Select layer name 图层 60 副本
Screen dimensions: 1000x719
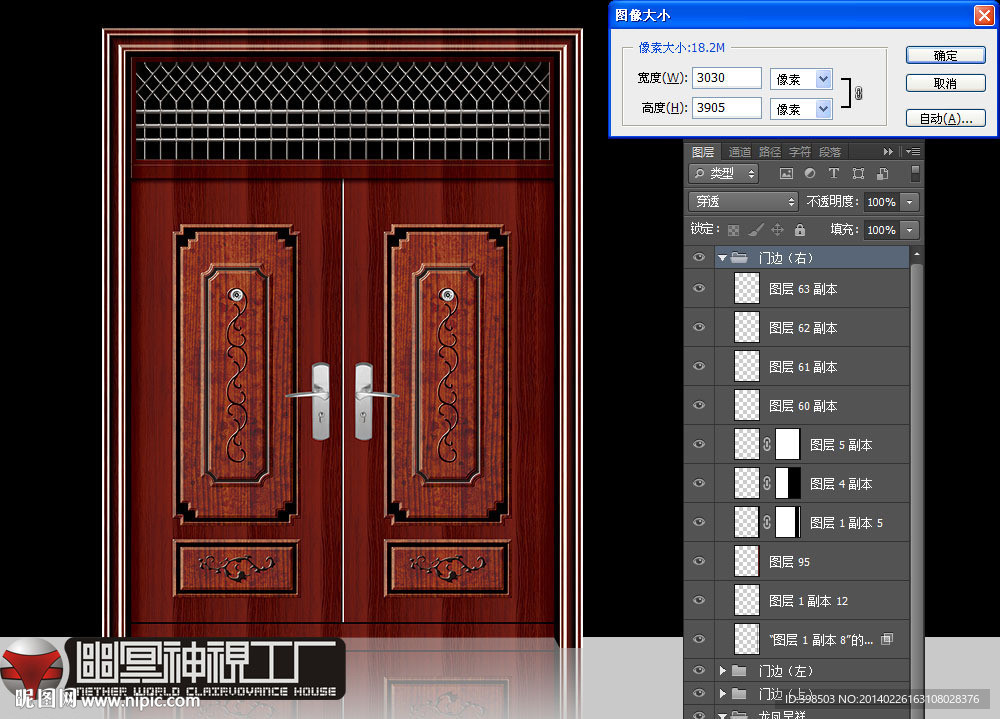coord(803,406)
